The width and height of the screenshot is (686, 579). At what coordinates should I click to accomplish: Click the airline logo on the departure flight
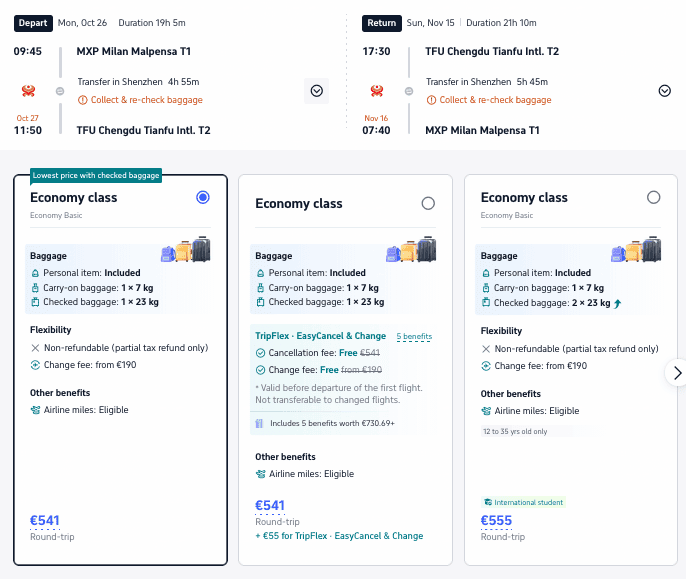[28, 91]
